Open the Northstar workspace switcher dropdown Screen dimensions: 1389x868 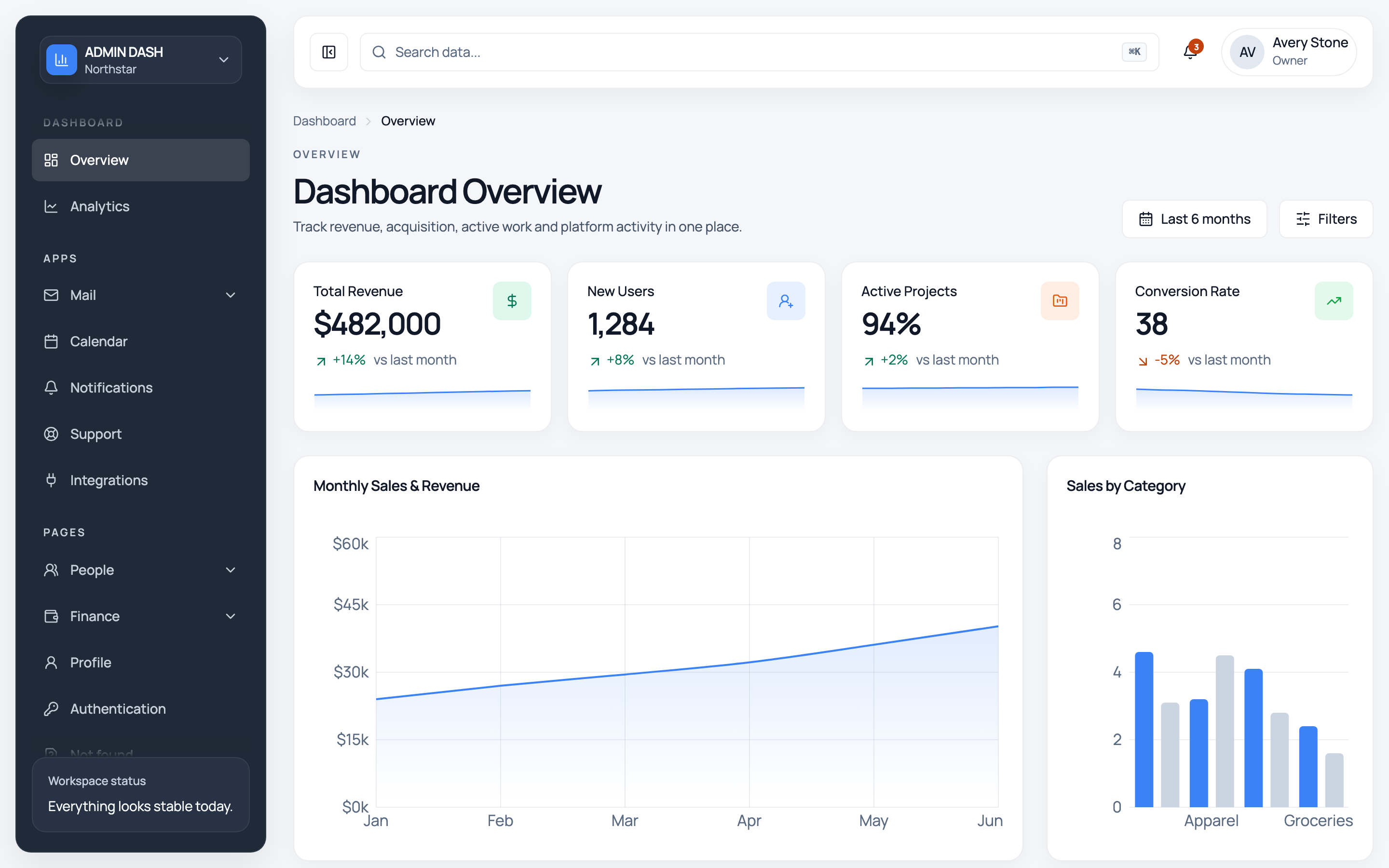click(x=141, y=60)
